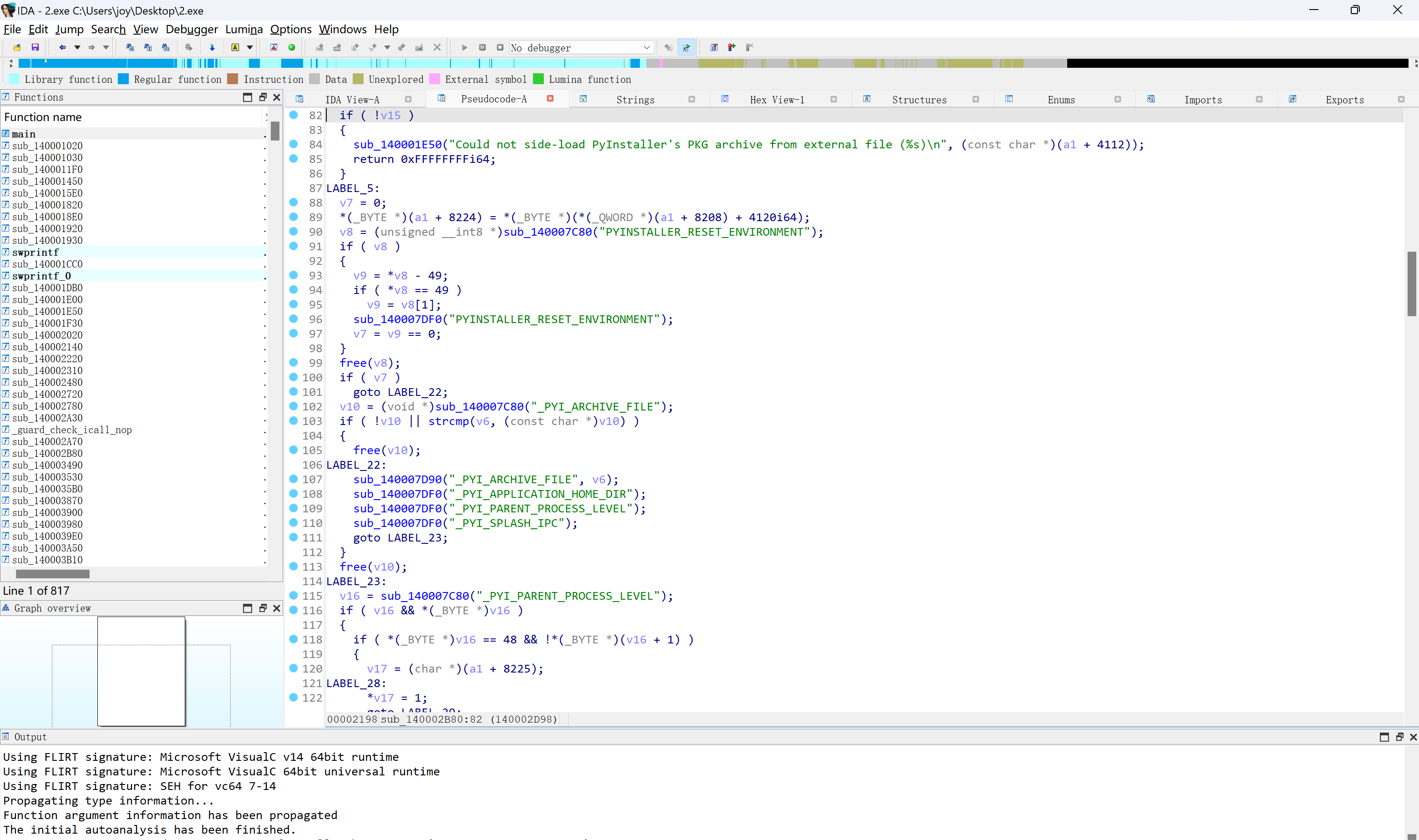Maximize the Output panel
Screen dimensions: 1419x840
[x=1384, y=737]
